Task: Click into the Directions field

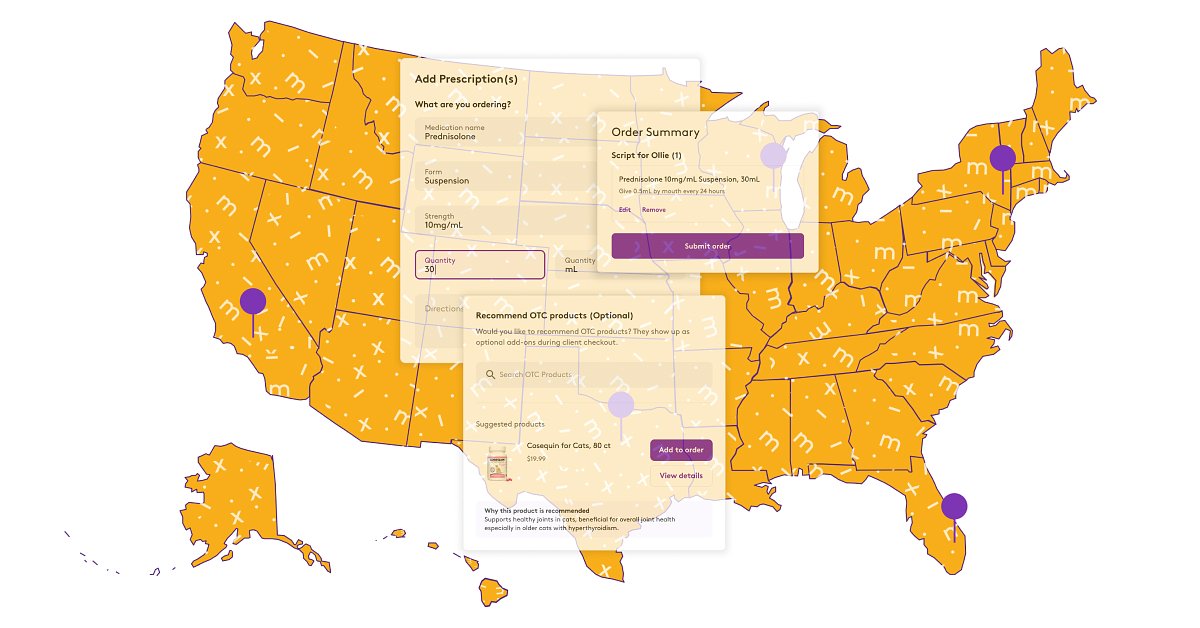Action: click(440, 309)
